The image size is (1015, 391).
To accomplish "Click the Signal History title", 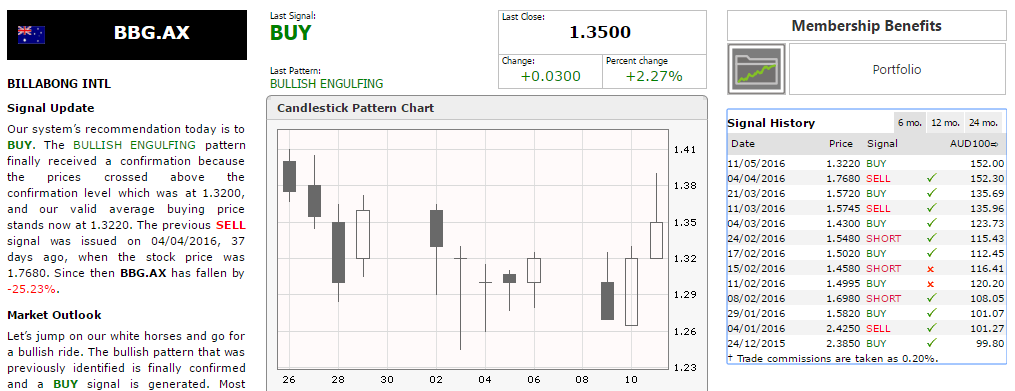I will point(771,123).
